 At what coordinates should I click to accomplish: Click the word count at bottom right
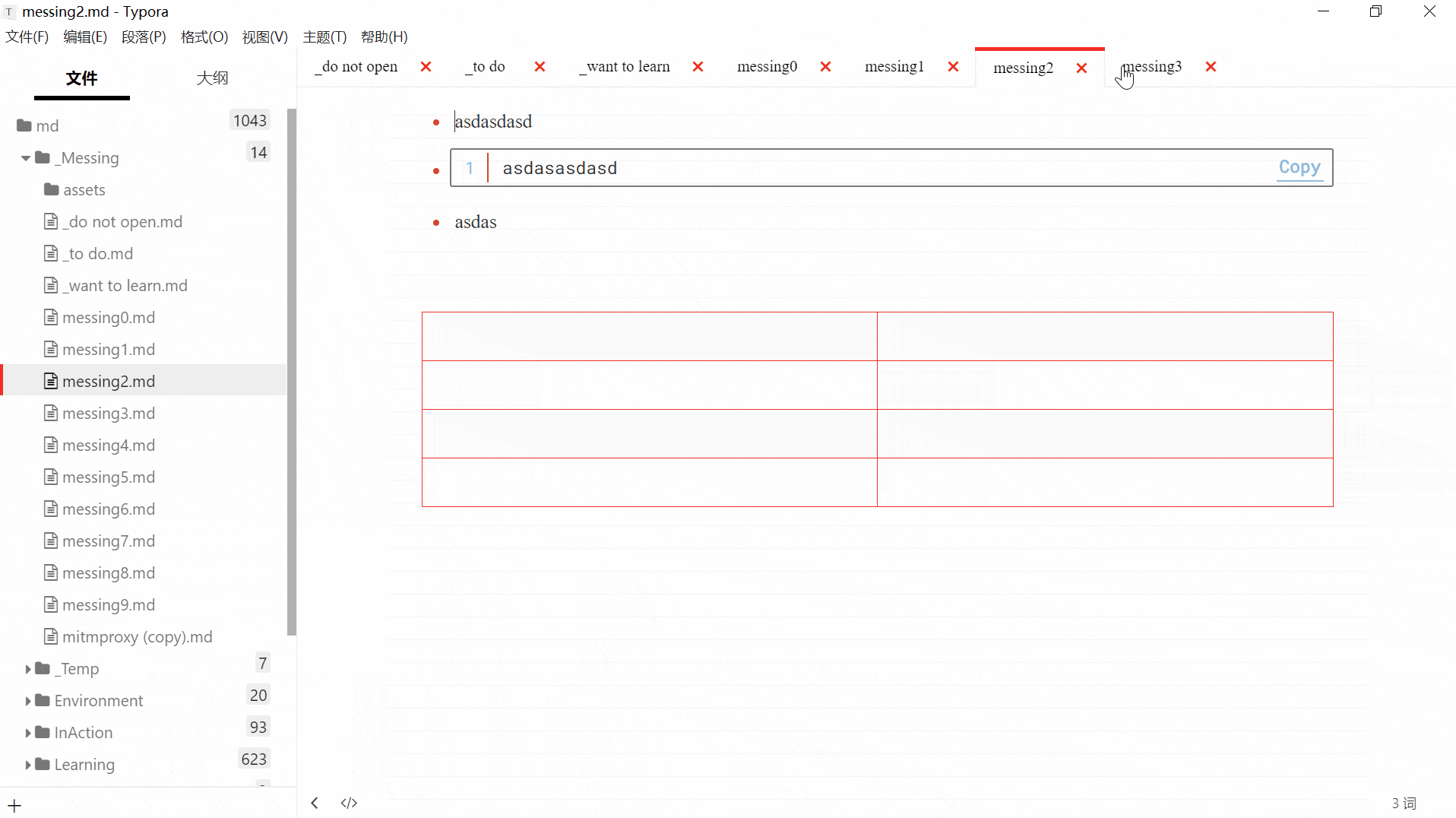pyautogui.click(x=1405, y=803)
